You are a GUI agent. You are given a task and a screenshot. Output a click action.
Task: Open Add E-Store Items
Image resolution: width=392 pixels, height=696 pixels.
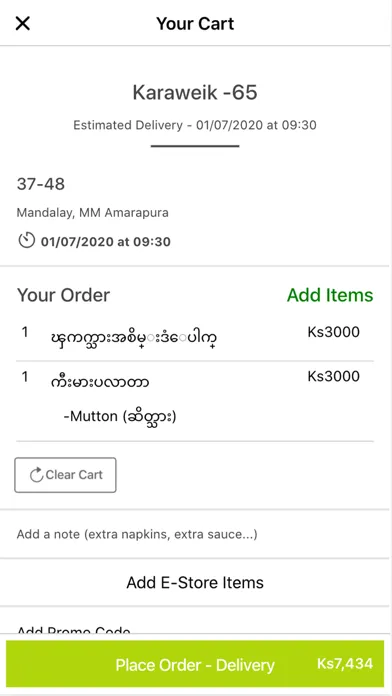(195, 582)
